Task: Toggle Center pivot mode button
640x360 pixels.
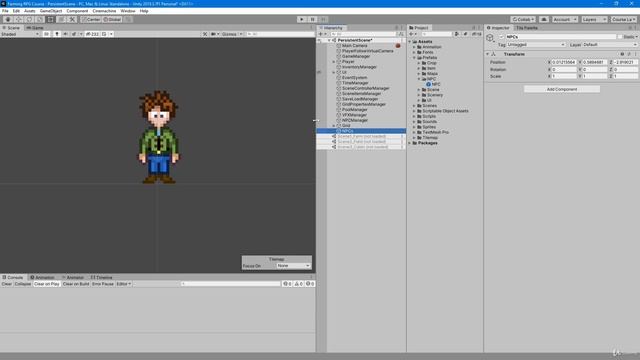Action: [91, 19]
